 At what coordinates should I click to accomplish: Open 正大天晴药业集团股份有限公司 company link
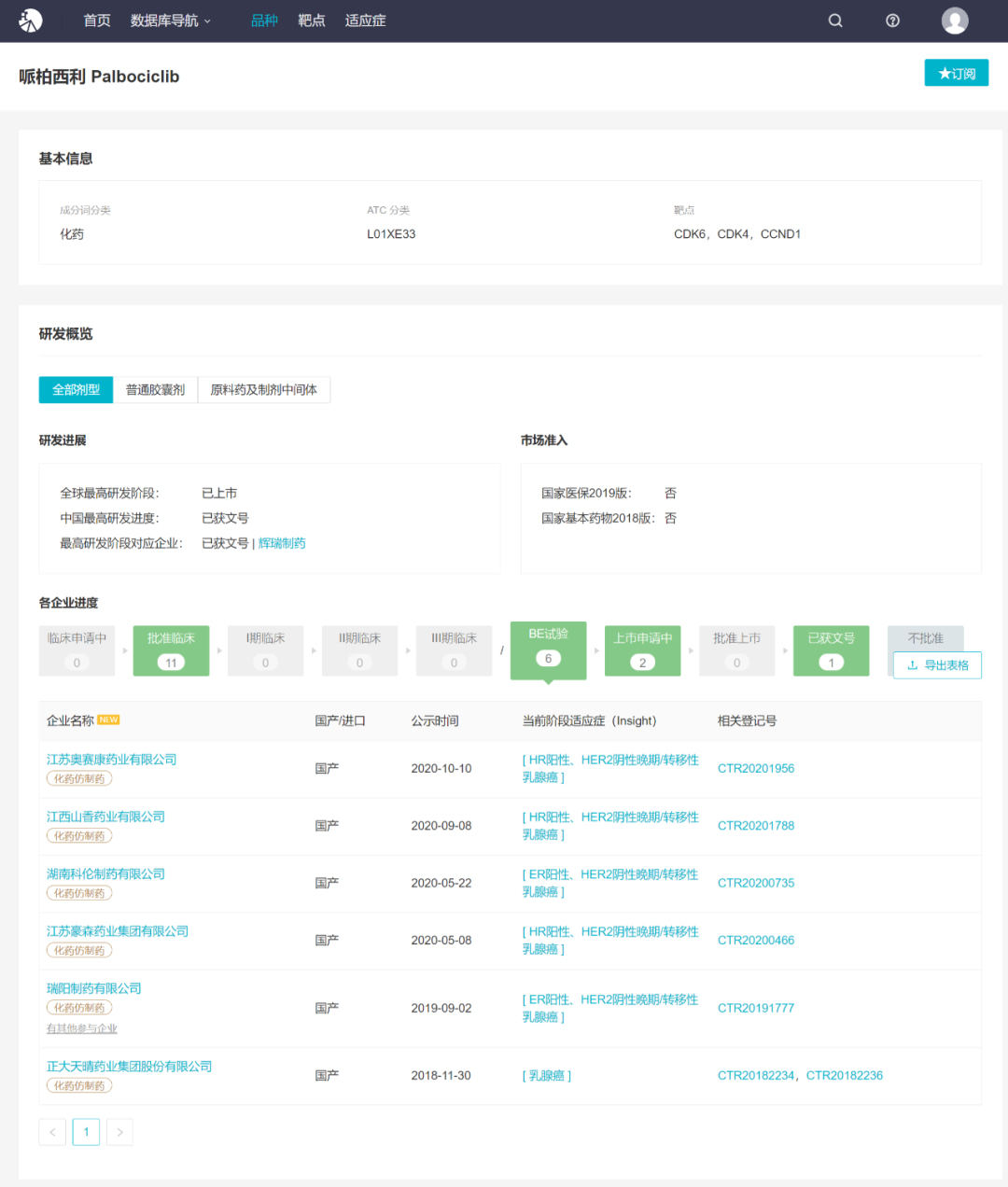[130, 1067]
